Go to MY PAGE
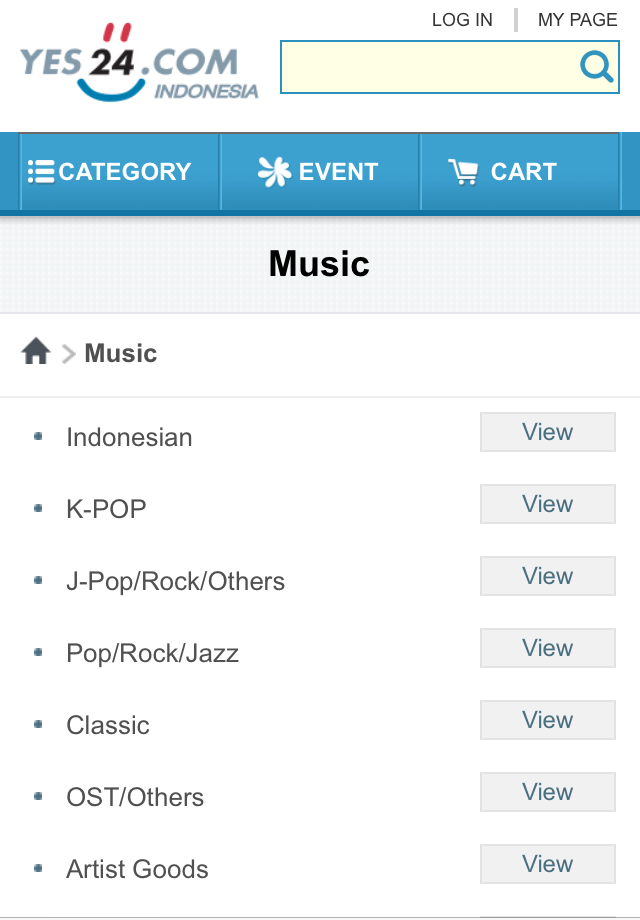Viewport: 640px width, 920px height. coord(577,20)
